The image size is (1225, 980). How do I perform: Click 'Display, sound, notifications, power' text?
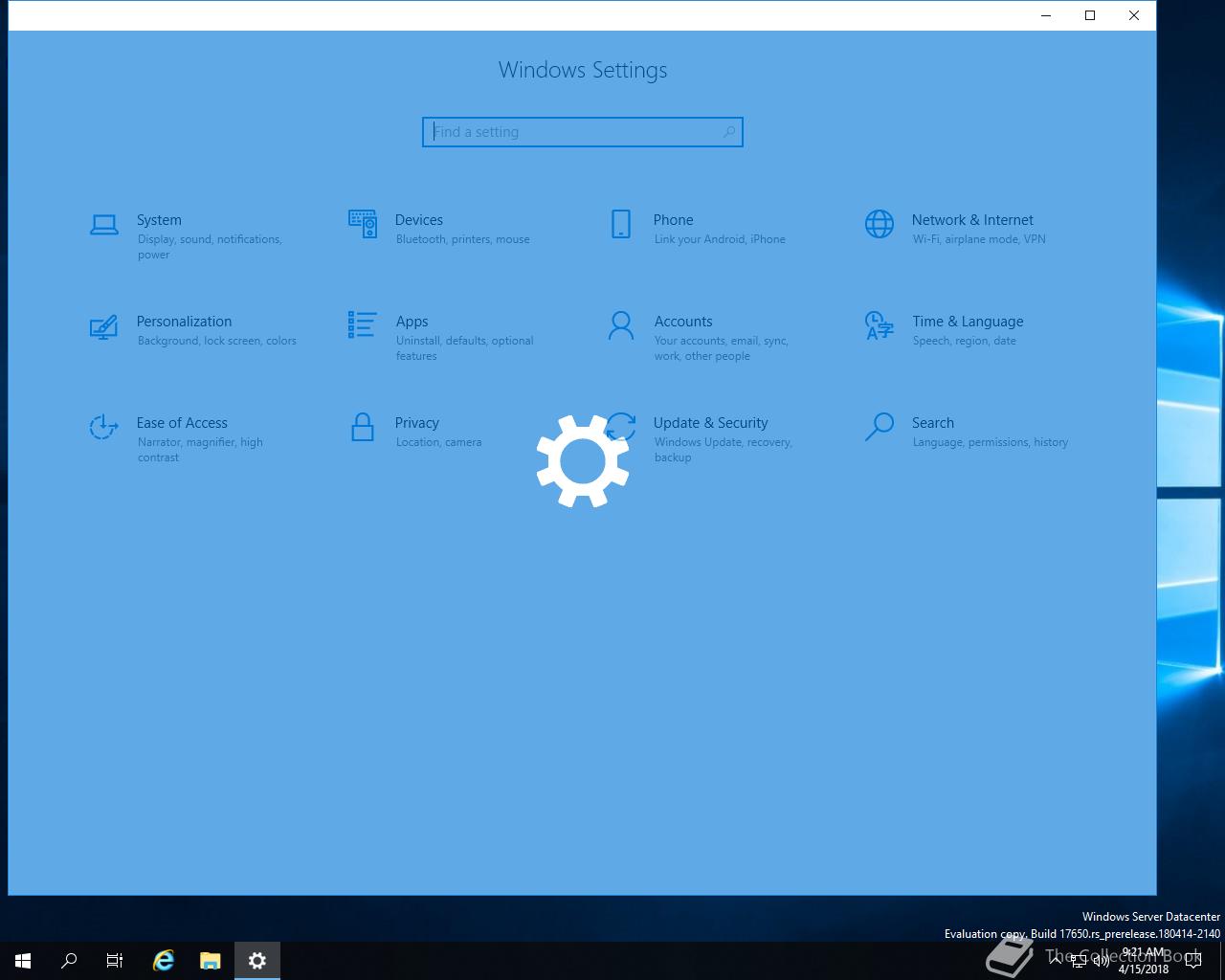point(210,247)
